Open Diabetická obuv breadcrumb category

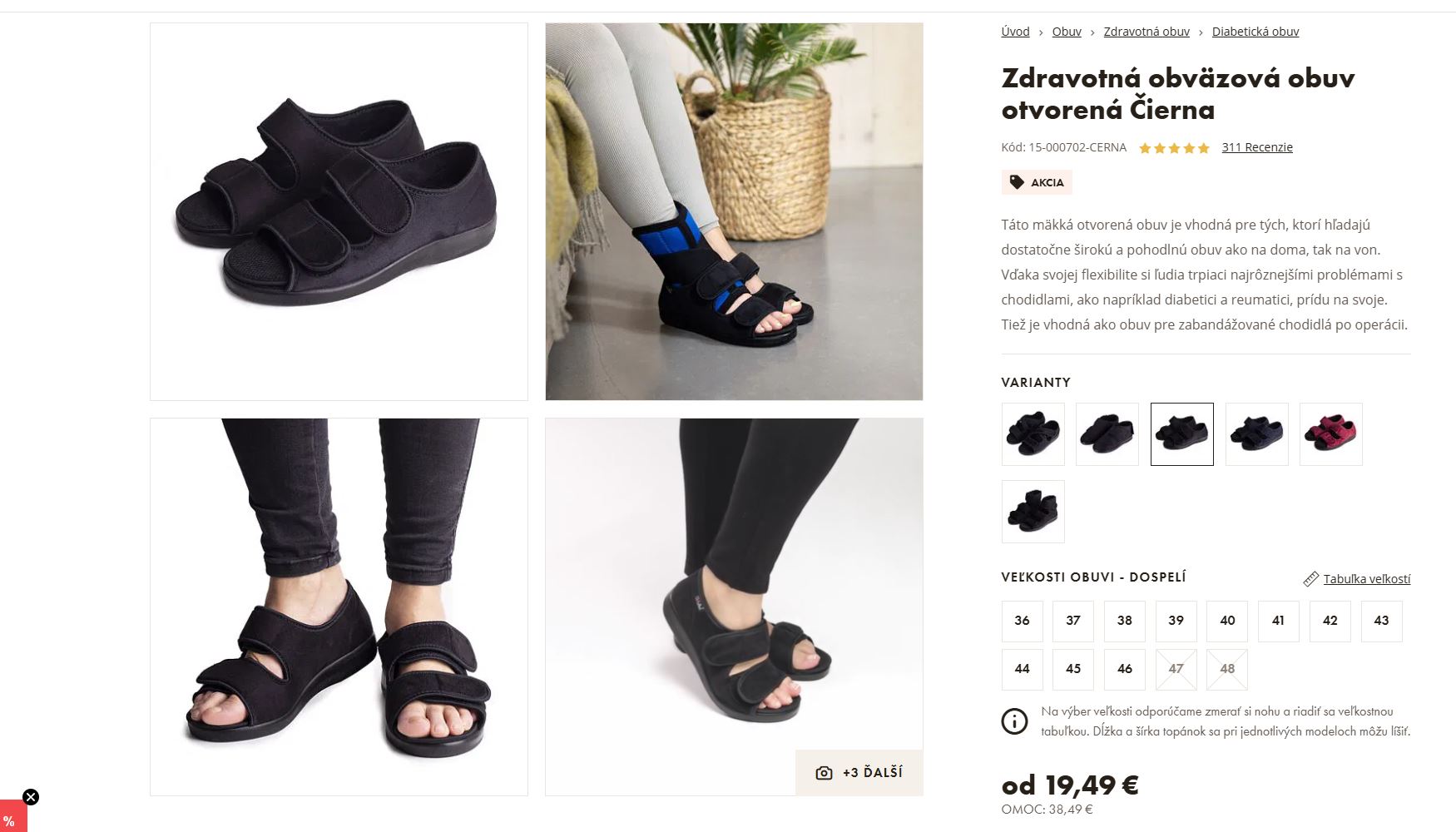click(1255, 32)
